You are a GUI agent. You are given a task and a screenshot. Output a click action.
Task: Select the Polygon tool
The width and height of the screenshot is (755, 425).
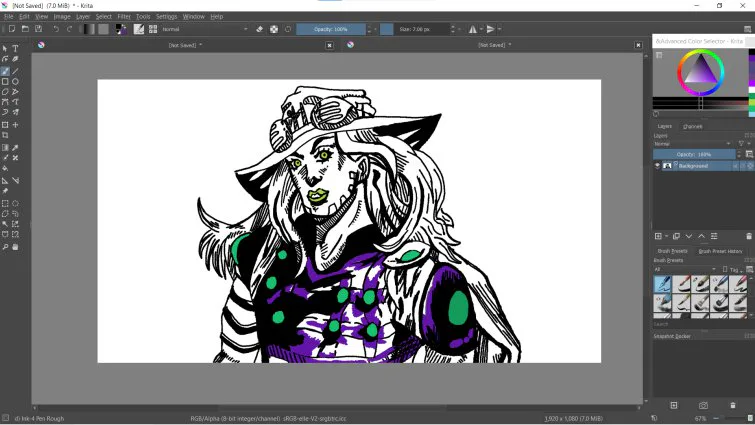coord(5,91)
